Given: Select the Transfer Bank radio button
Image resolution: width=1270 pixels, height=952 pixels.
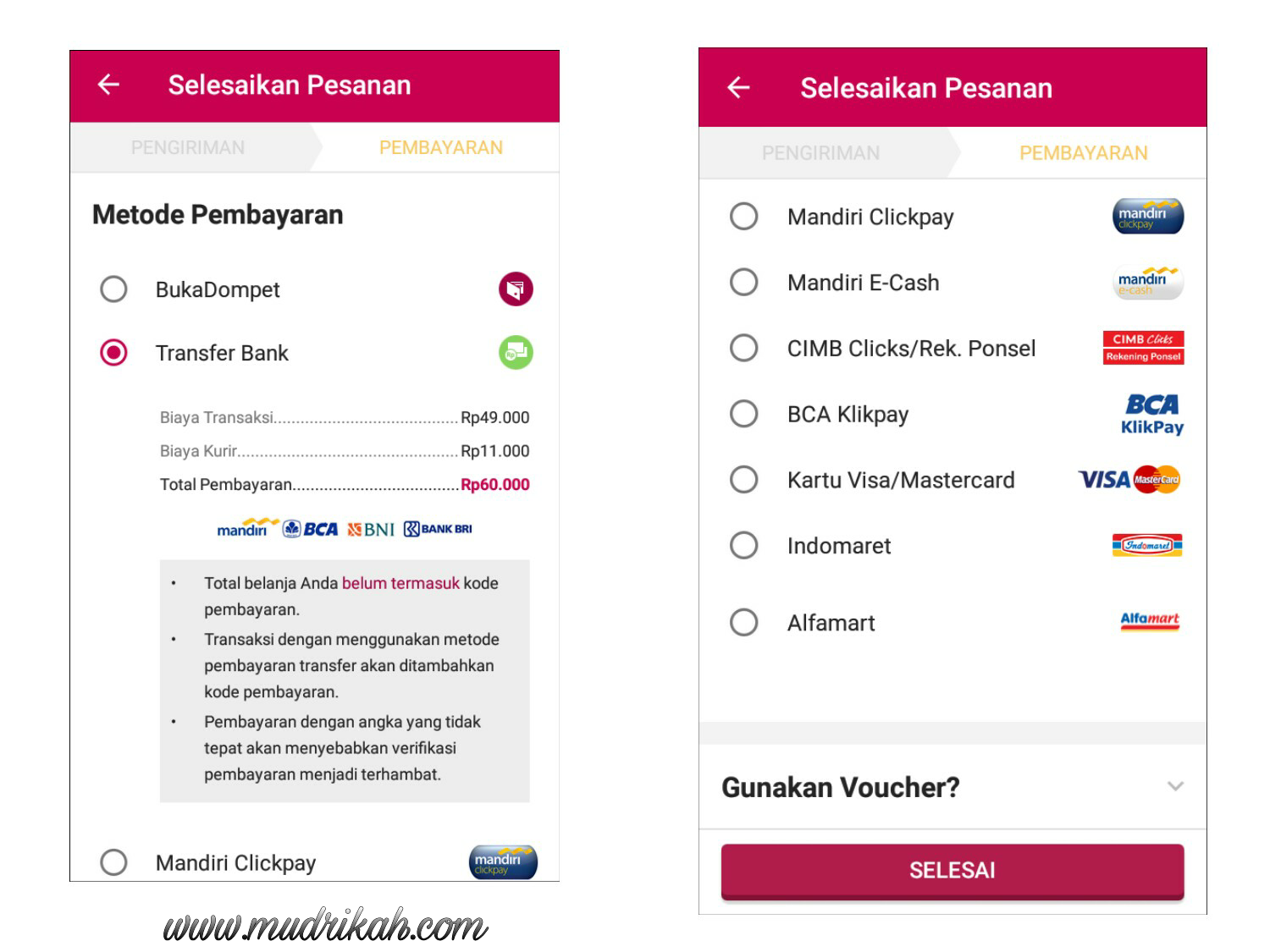Looking at the screenshot, I should [x=113, y=353].
